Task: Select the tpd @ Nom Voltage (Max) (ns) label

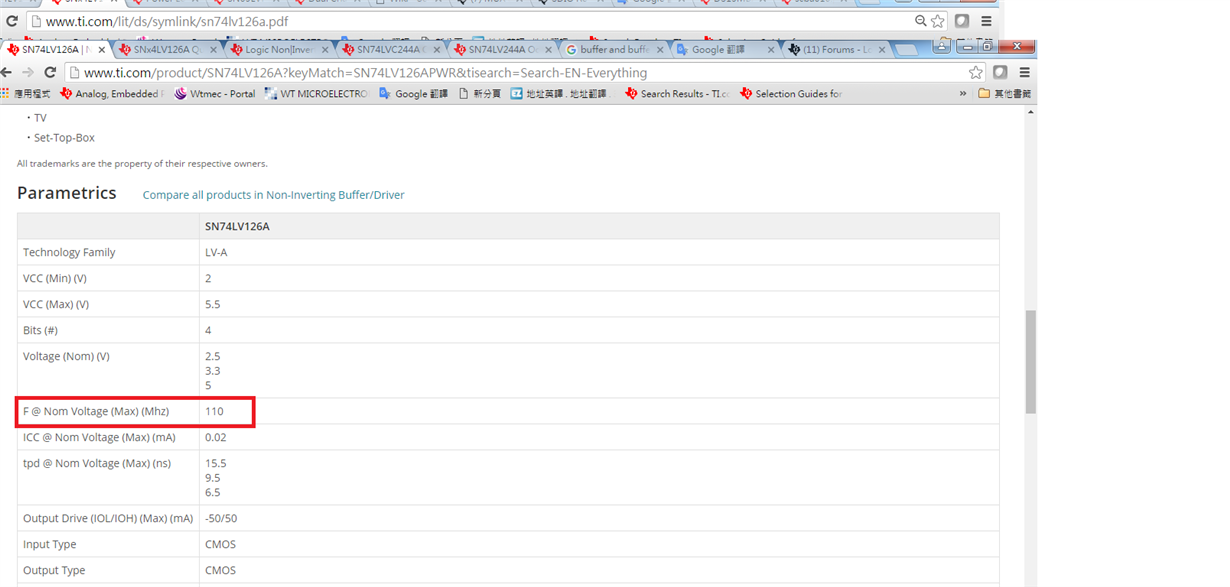Action: (97, 463)
